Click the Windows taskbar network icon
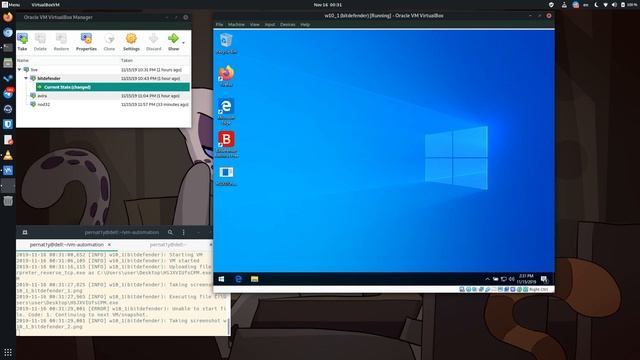Image resolution: width=640 pixels, height=360 pixels. 504,279
